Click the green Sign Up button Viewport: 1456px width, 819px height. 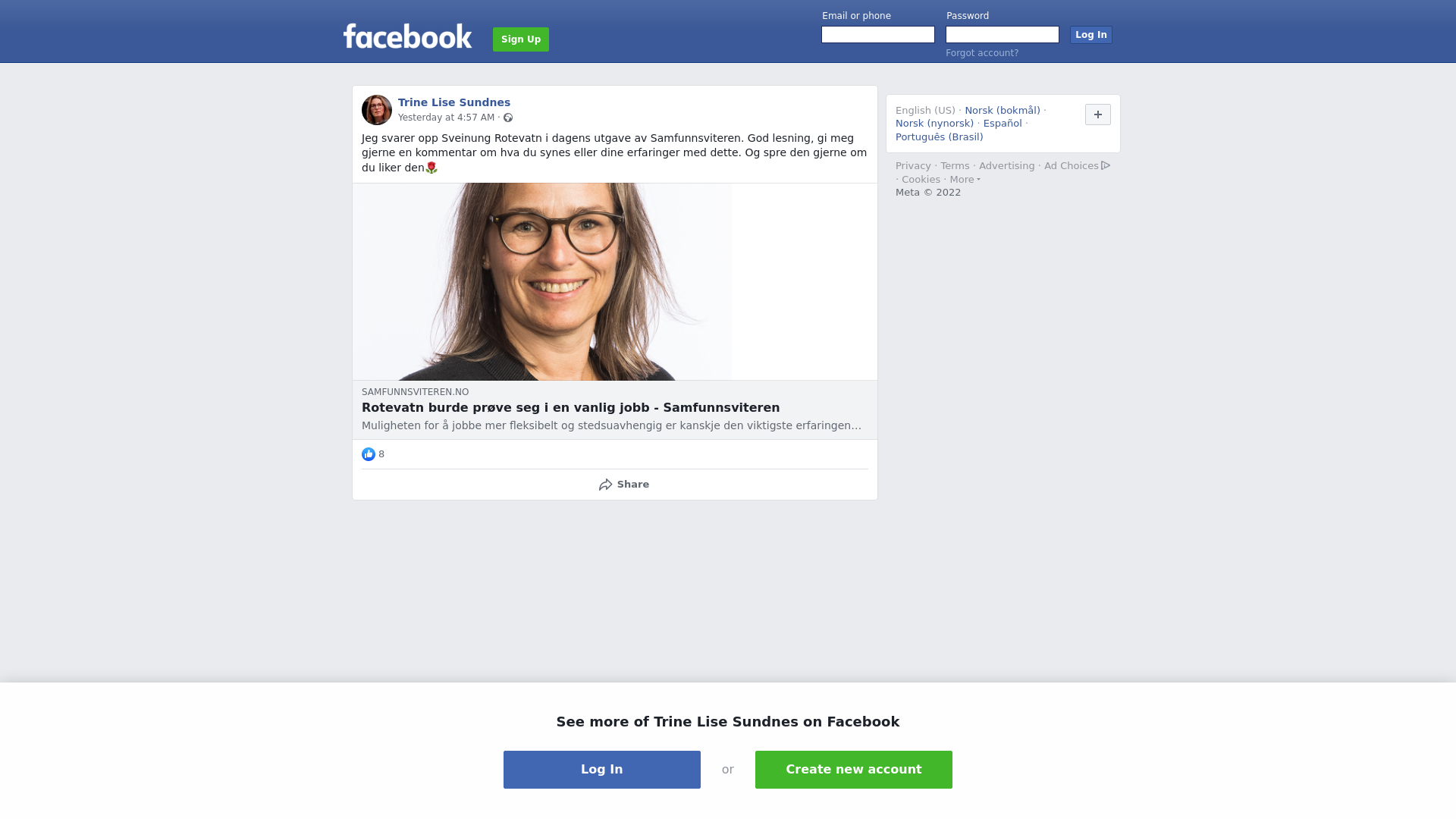[521, 39]
